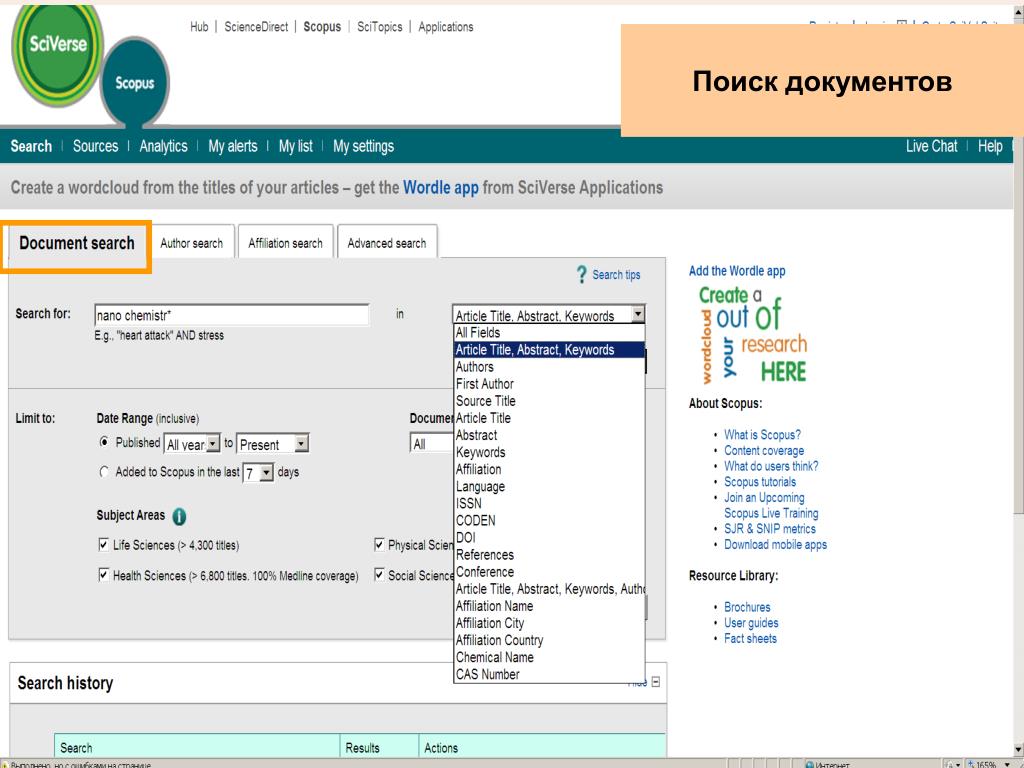Collapse Search history with the minus icon
The height and width of the screenshot is (768, 1024).
[656, 682]
